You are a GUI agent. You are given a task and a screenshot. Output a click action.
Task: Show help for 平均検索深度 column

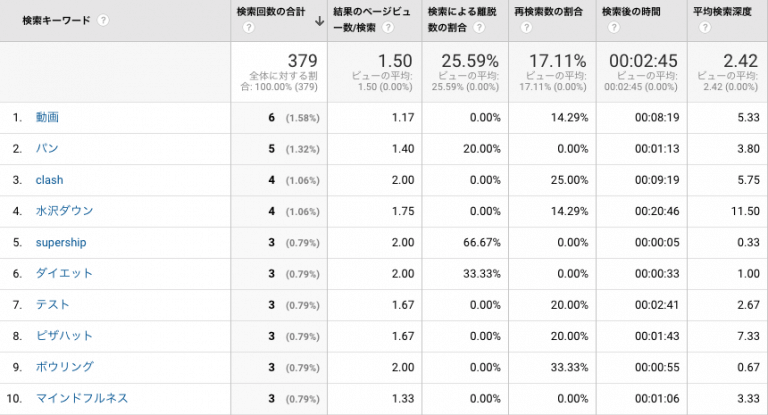click(705, 27)
